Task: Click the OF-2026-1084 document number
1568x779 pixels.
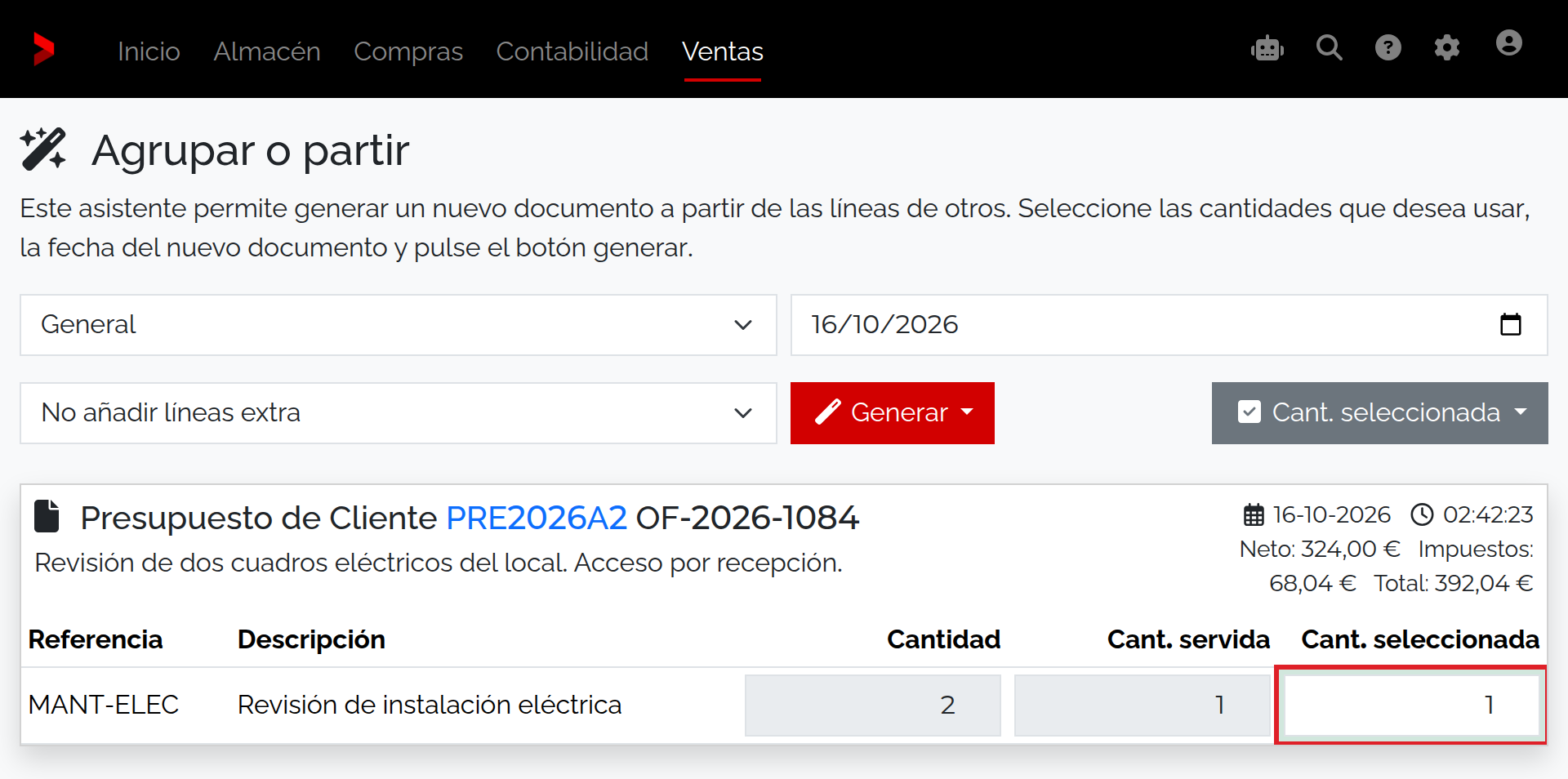Action: (747, 518)
